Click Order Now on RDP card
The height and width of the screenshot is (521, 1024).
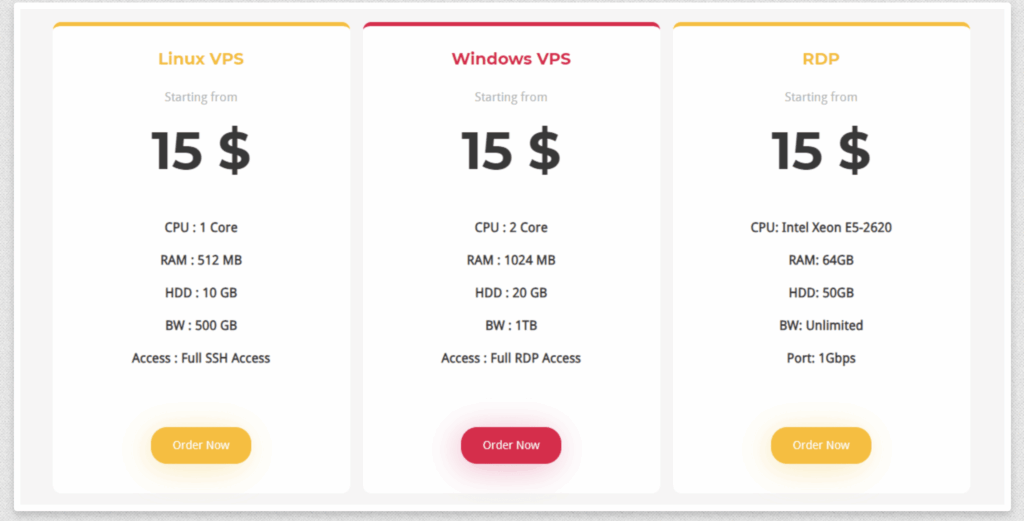(x=821, y=445)
